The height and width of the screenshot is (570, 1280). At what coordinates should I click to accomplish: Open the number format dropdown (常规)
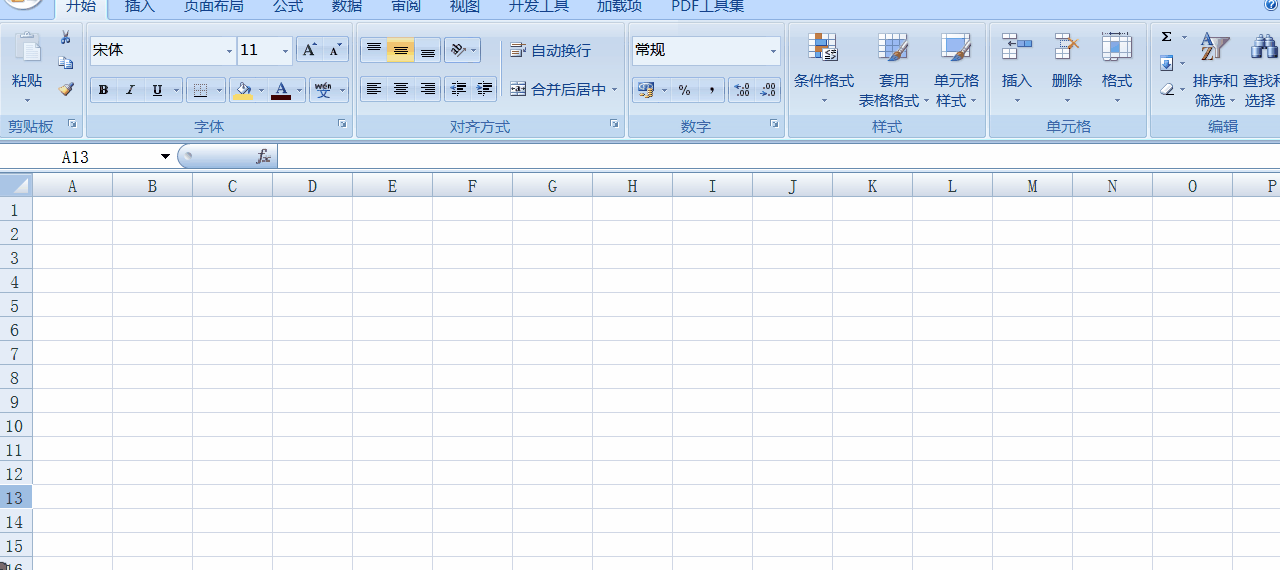(773, 51)
